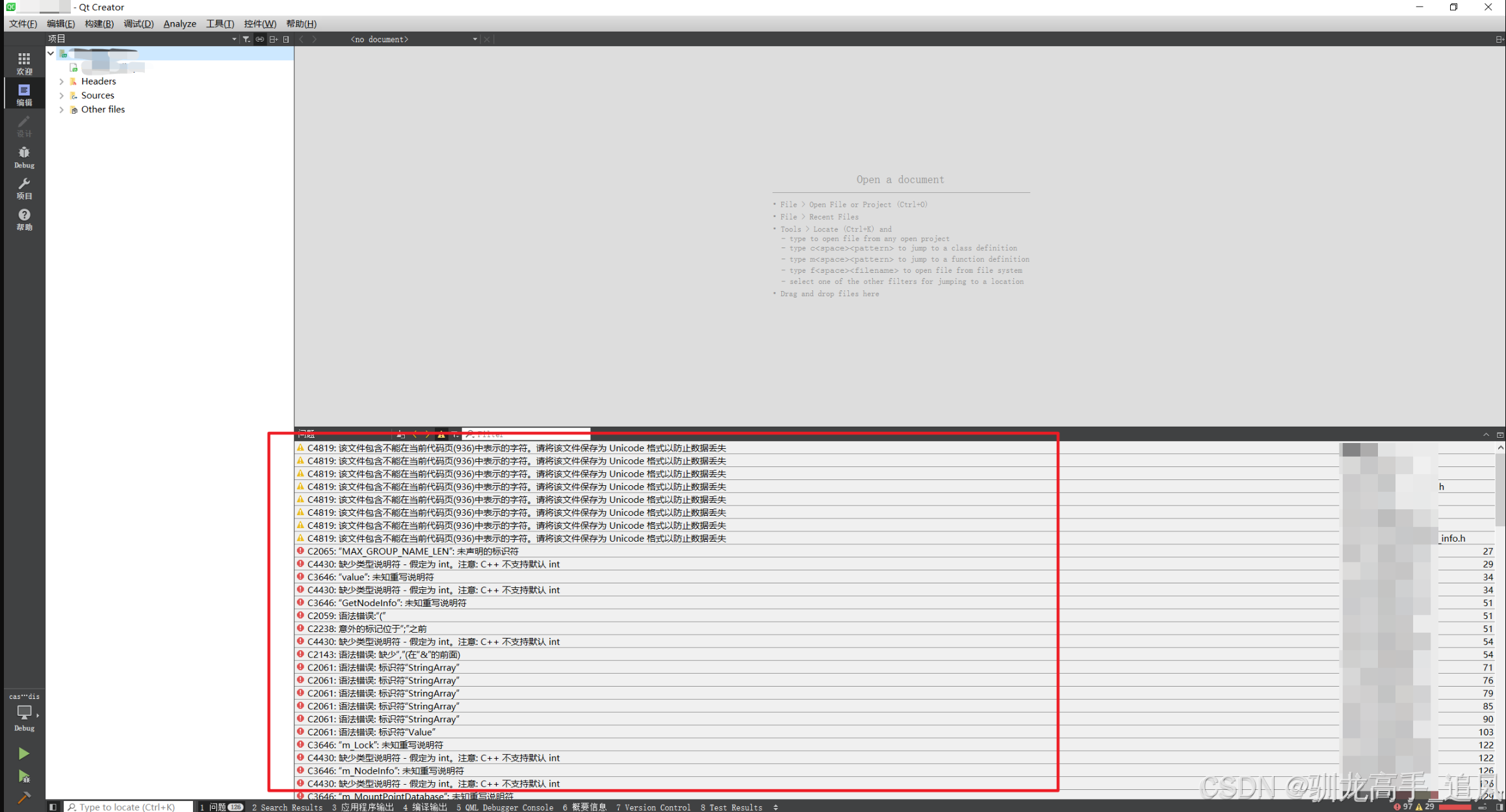Start debugging with Run-Debug icon
1506x812 pixels.
(x=23, y=776)
